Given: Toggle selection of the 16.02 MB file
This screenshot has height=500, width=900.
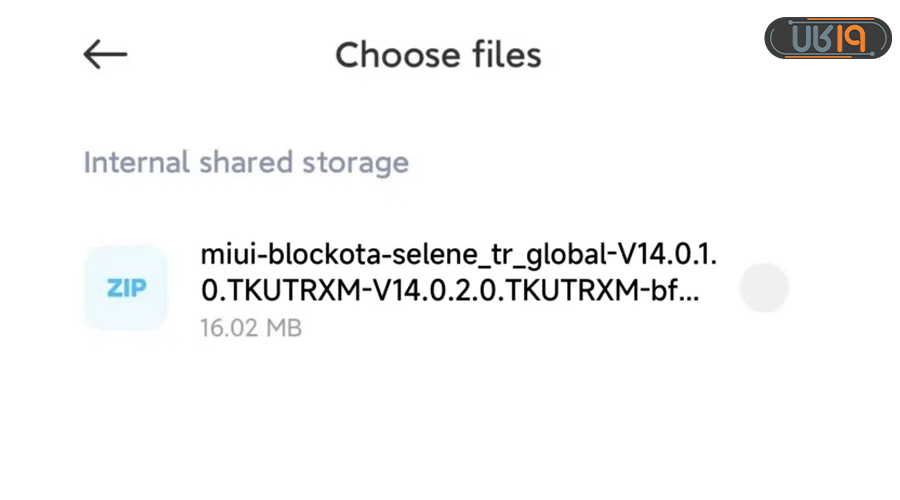Looking at the screenshot, I should tap(764, 288).
